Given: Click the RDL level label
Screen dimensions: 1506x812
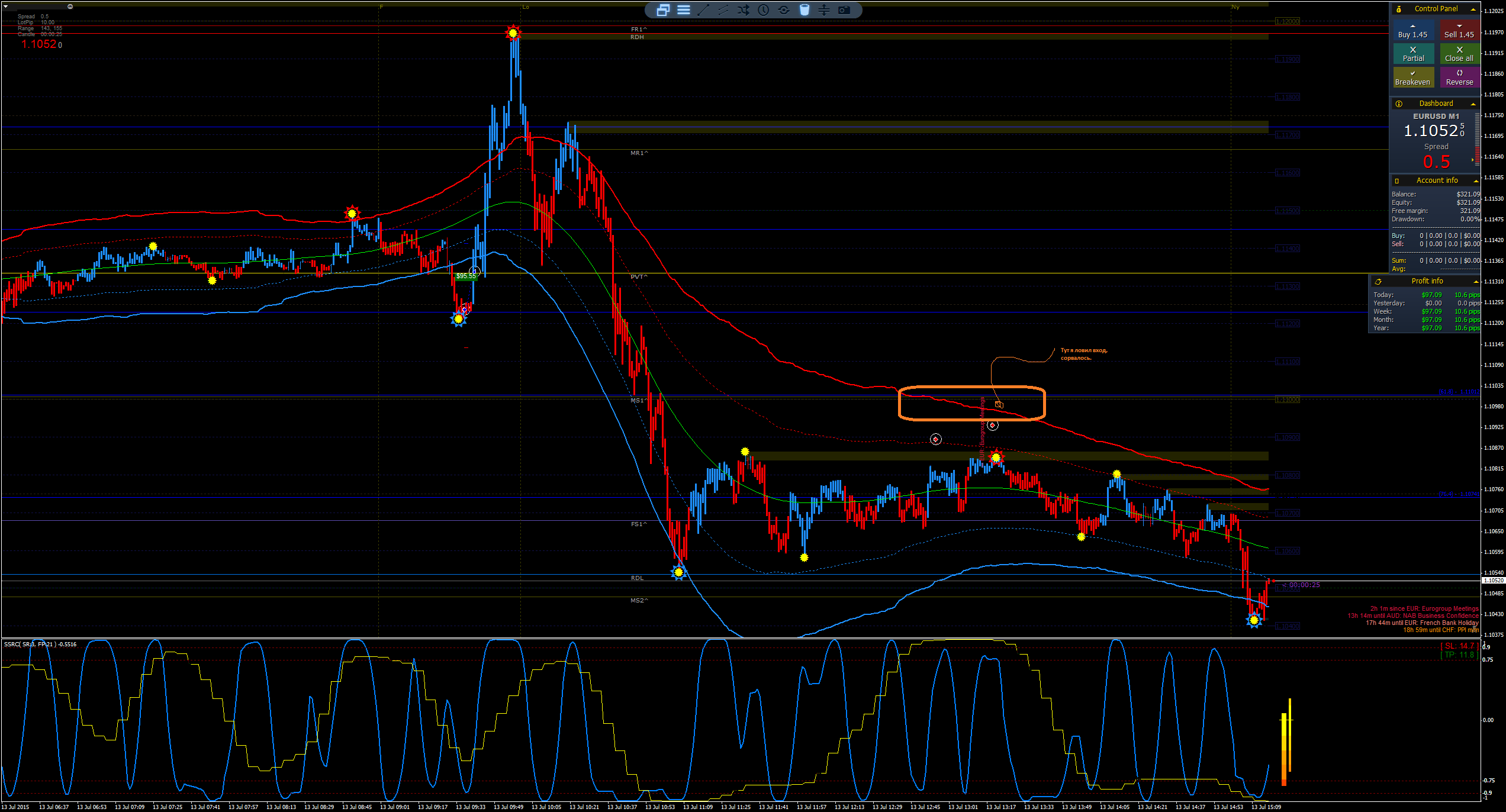Looking at the screenshot, I should [x=637, y=578].
